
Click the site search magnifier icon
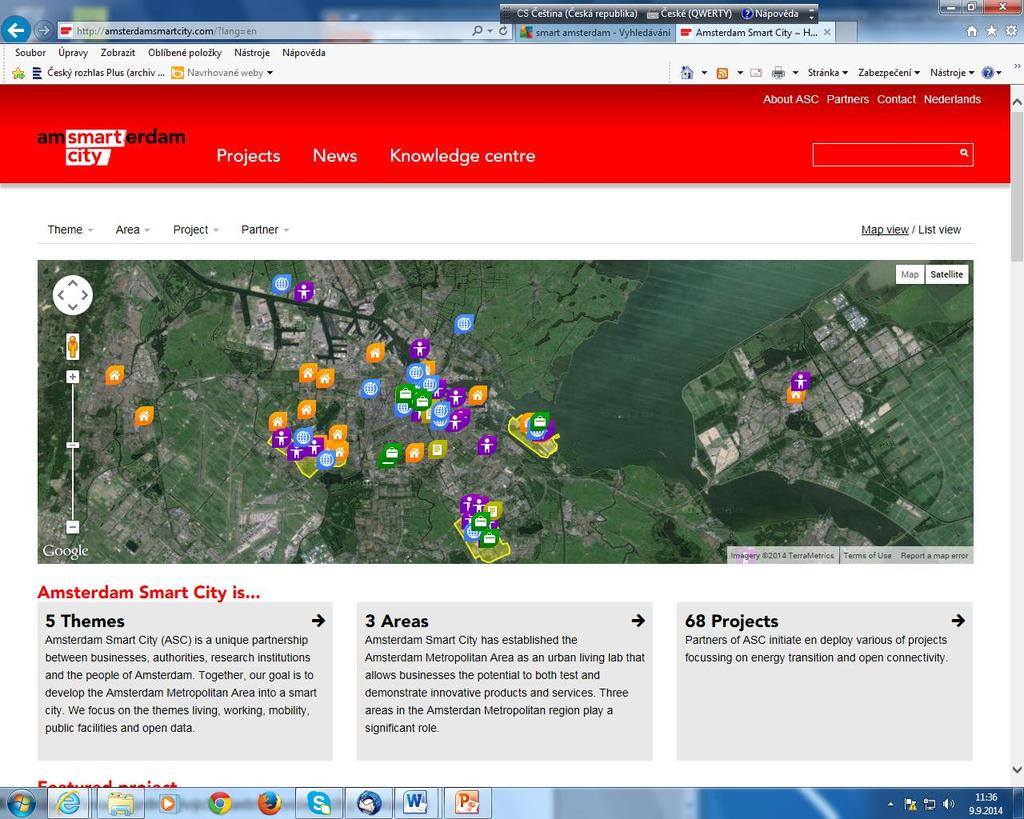964,153
